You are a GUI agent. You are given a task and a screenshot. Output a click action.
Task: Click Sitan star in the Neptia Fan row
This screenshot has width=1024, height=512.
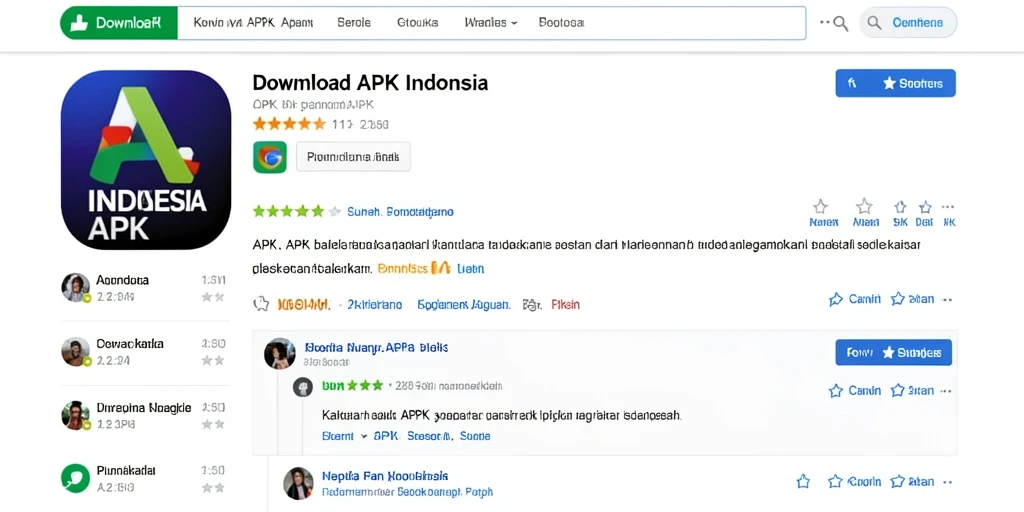click(898, 482)
